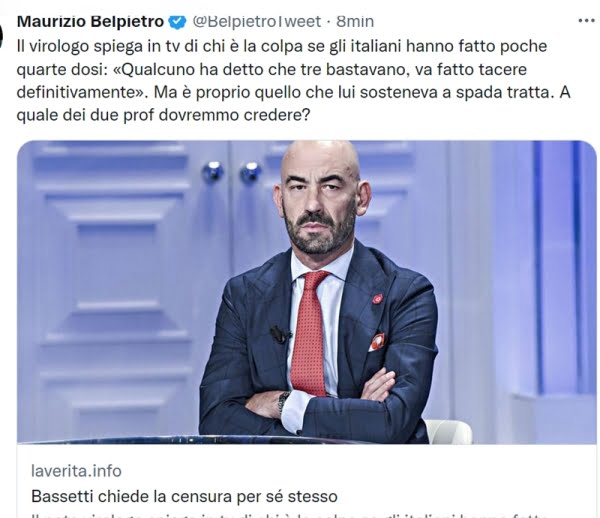600x518 pixels.
Task: Click the red tie in the article photo
Action: (310, 332)
